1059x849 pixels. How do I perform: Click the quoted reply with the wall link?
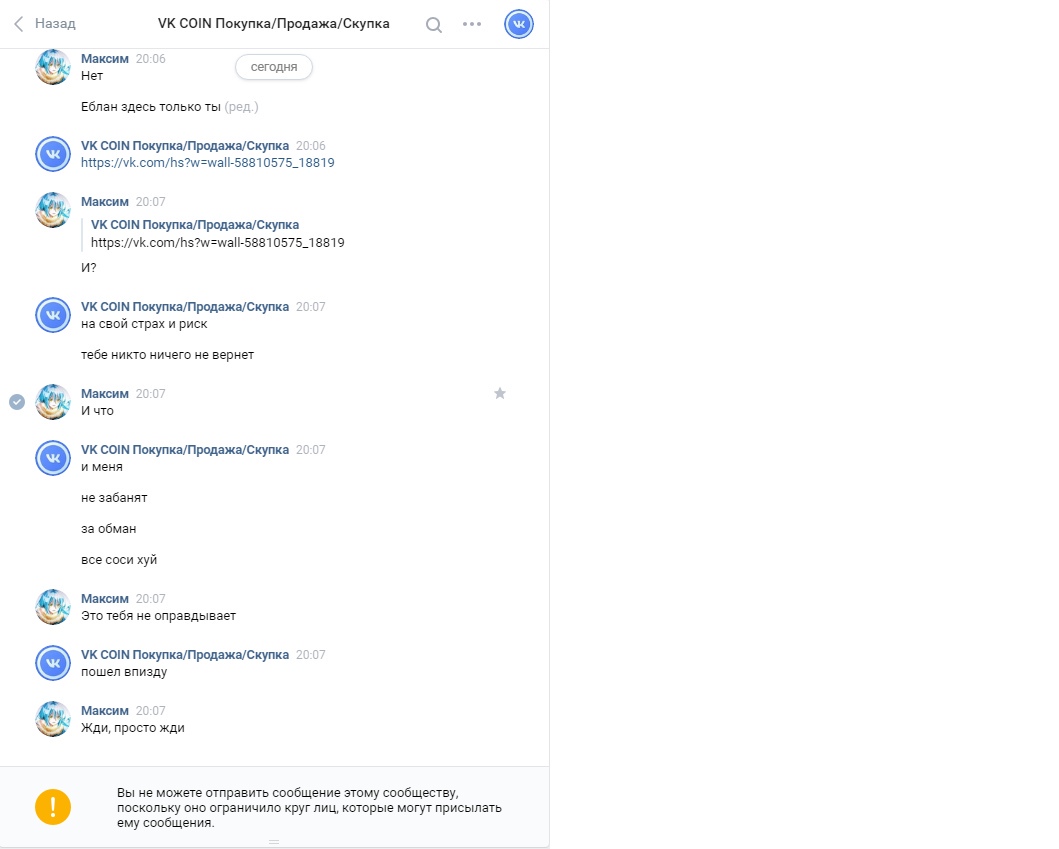217,234
